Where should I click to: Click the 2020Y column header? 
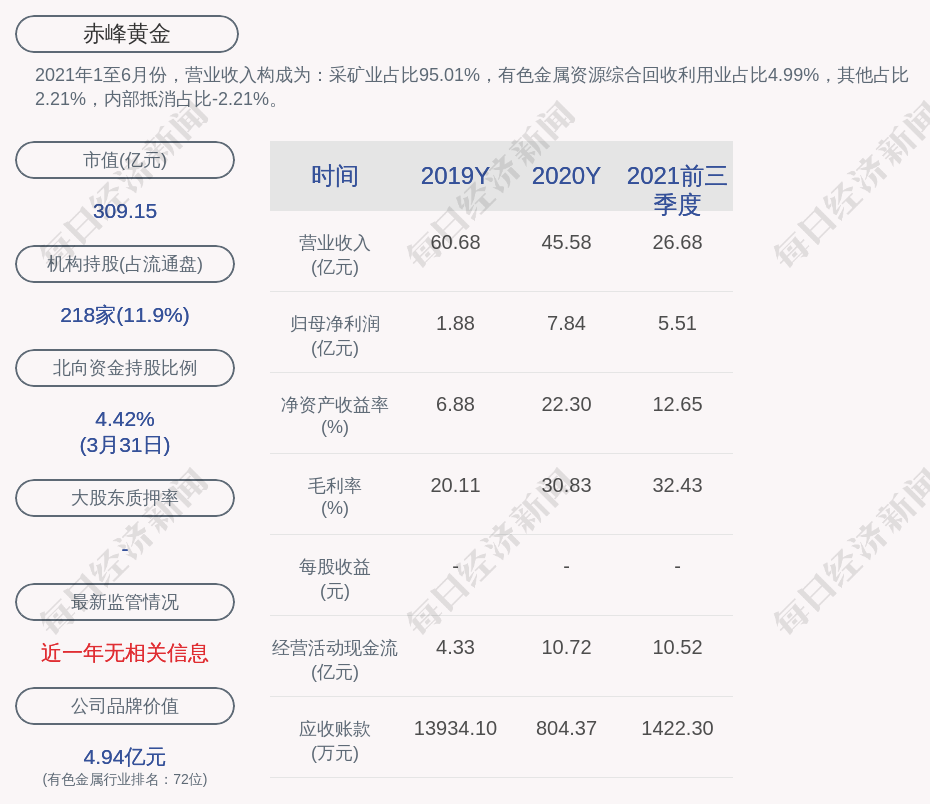point(566,176)
